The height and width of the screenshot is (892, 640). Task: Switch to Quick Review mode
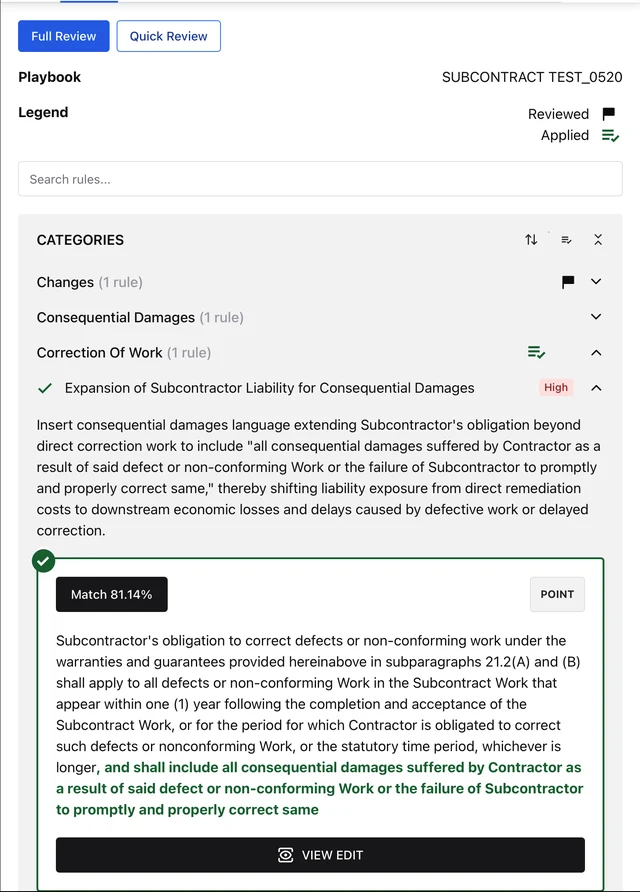(x=168, y=36)
